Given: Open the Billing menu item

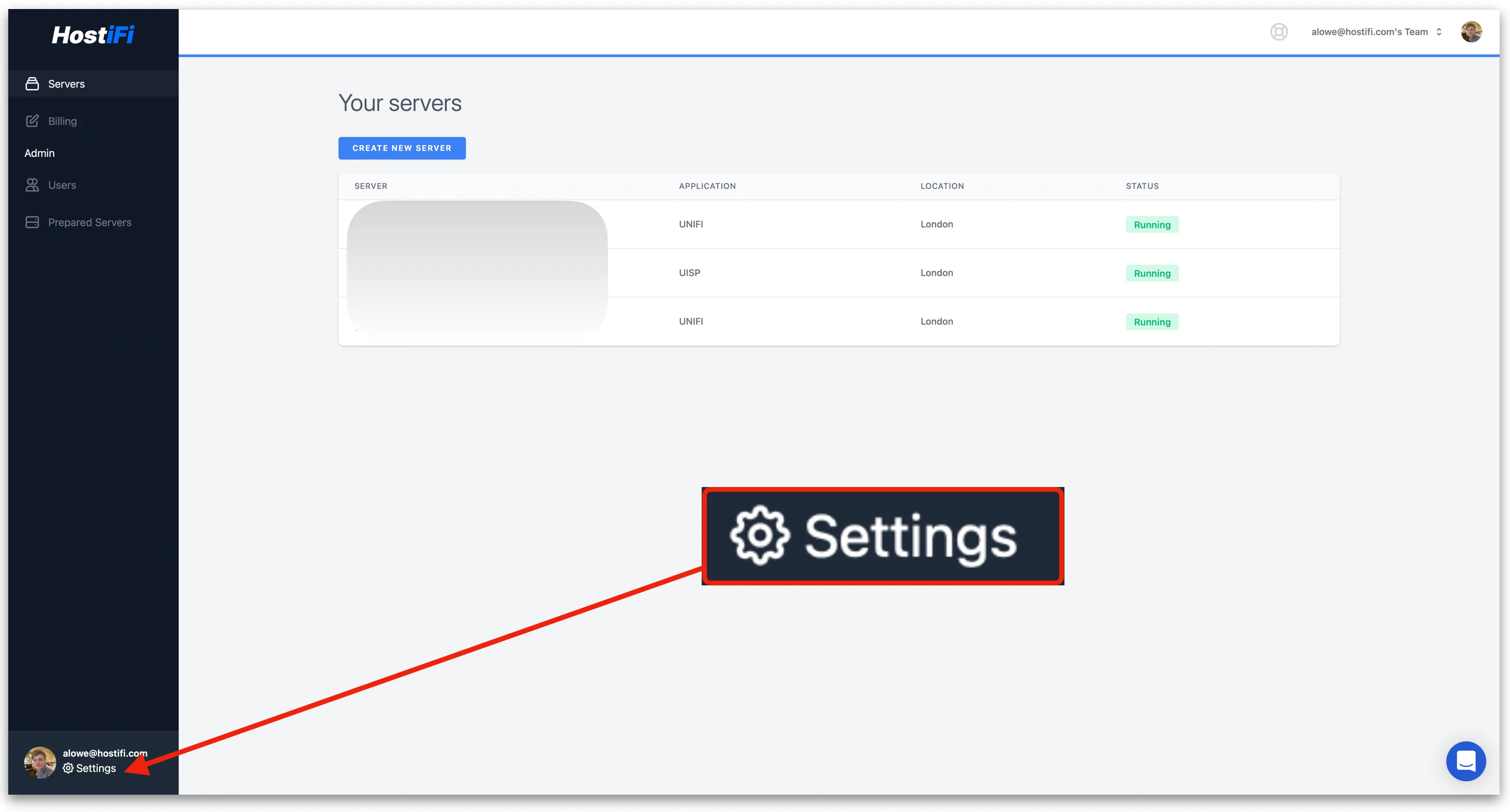Looking at the screenshot, I should pyautogui.click(x=62, y=121).
